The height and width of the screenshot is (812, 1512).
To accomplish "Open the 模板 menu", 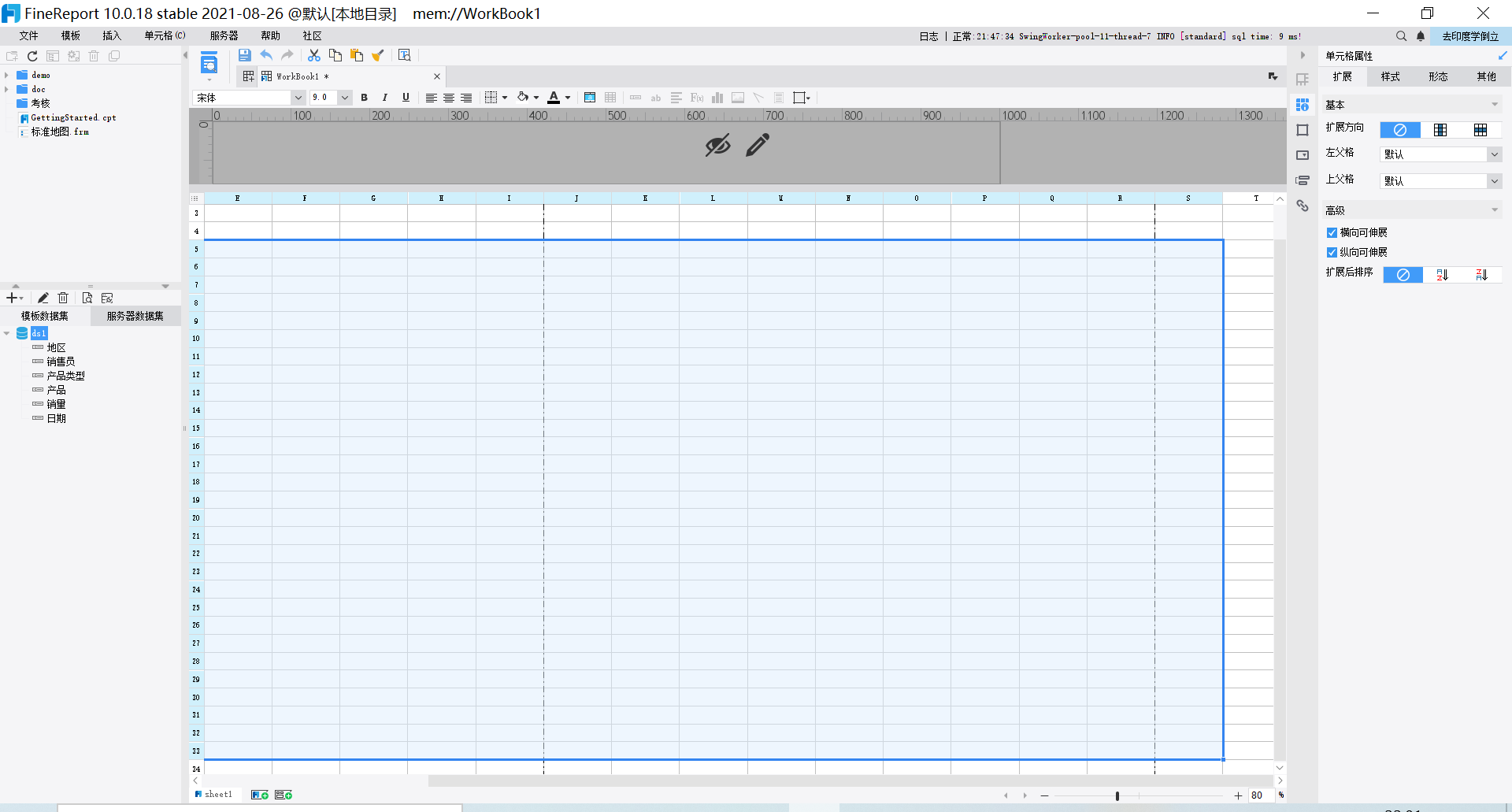I will tap(71, 36).
